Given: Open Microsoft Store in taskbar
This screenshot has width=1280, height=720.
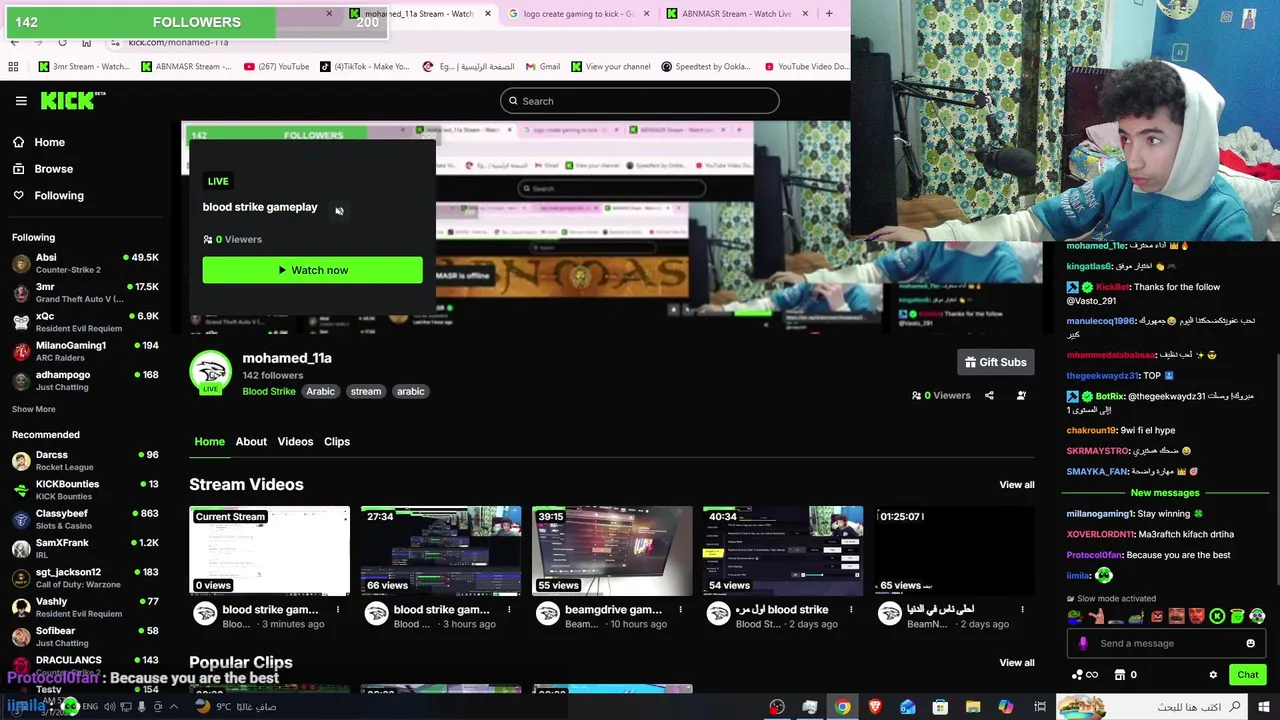Looking at the screenshot, I should point(940,707).
